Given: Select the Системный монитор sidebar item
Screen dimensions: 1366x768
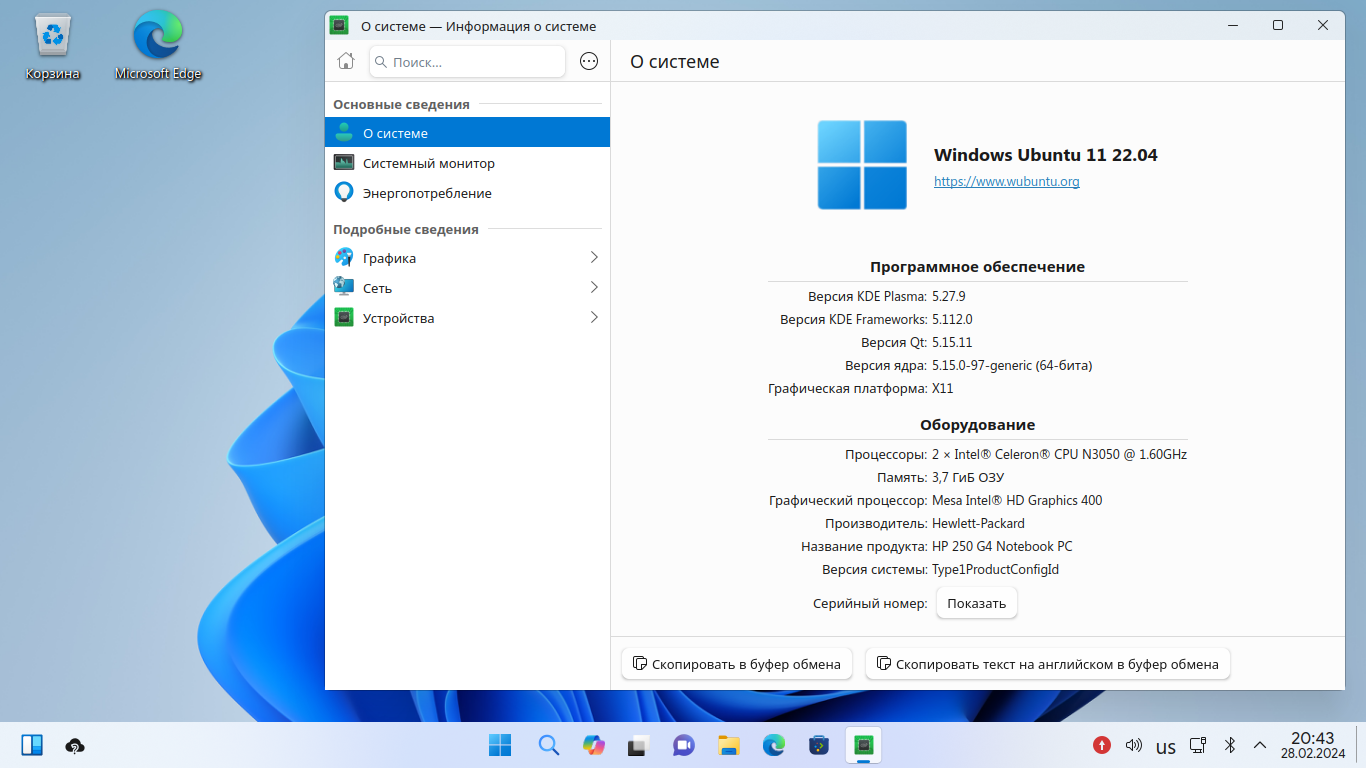Looking at the screenshot, I should tap(428, 163).
